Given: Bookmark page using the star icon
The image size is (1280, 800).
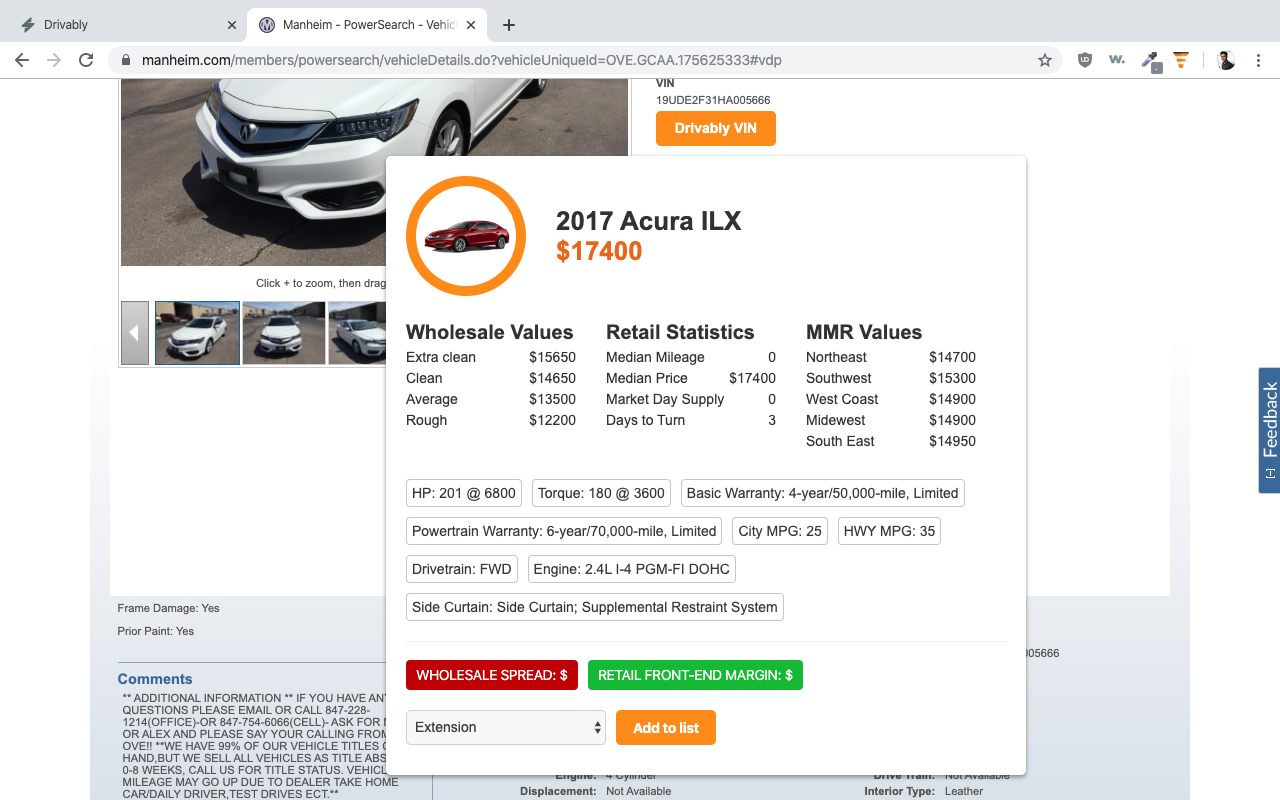Looking at the screenshot, I should pos(1045,60).
